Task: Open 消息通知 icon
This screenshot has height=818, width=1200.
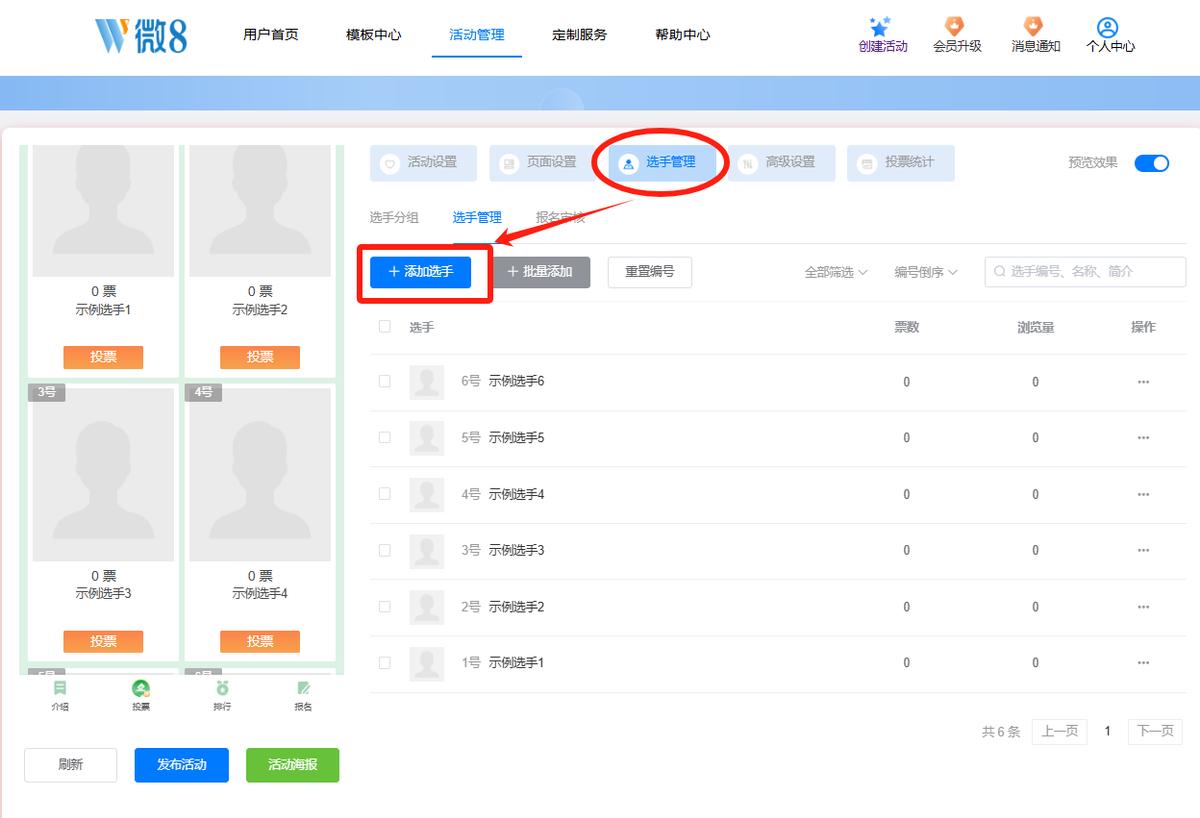Action: (1033, 27)
